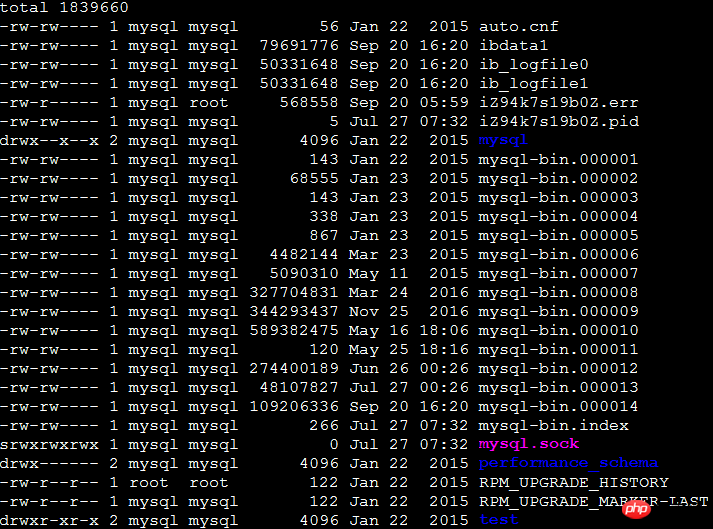Select mysql-bin.000001 filename
This screenshot has height=529, width=713.
click(558, 160)
